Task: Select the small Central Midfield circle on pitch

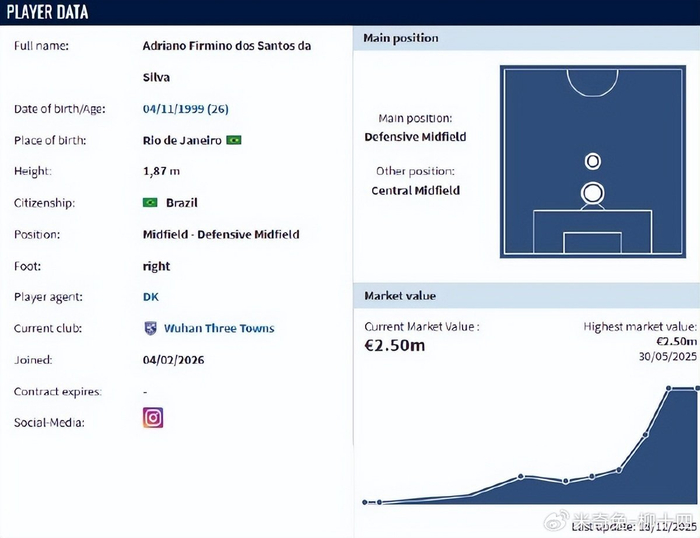Action: [x=592, y=161]
